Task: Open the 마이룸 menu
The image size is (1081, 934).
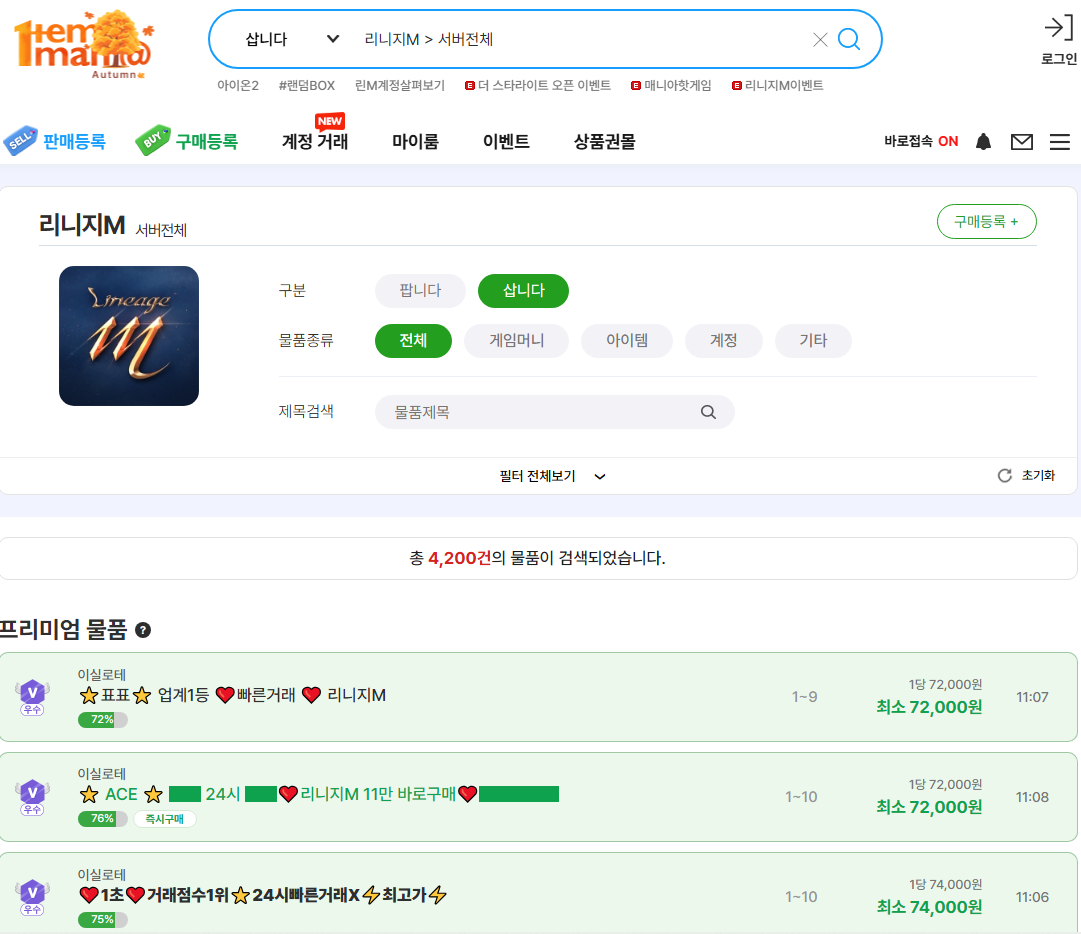Action: point(415,141)
